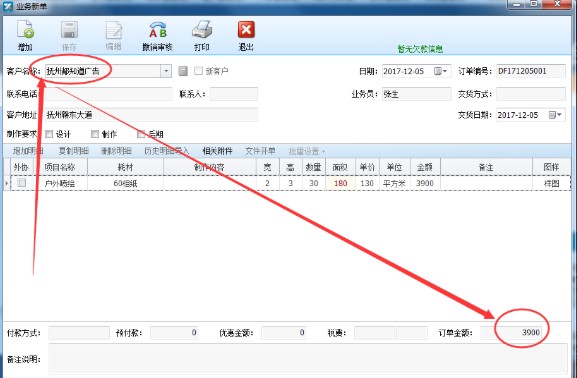Image resolution: width=577 pixels, height=378 pixels.
Task: Click the 项目名称 column header
Action: (60, 167)
